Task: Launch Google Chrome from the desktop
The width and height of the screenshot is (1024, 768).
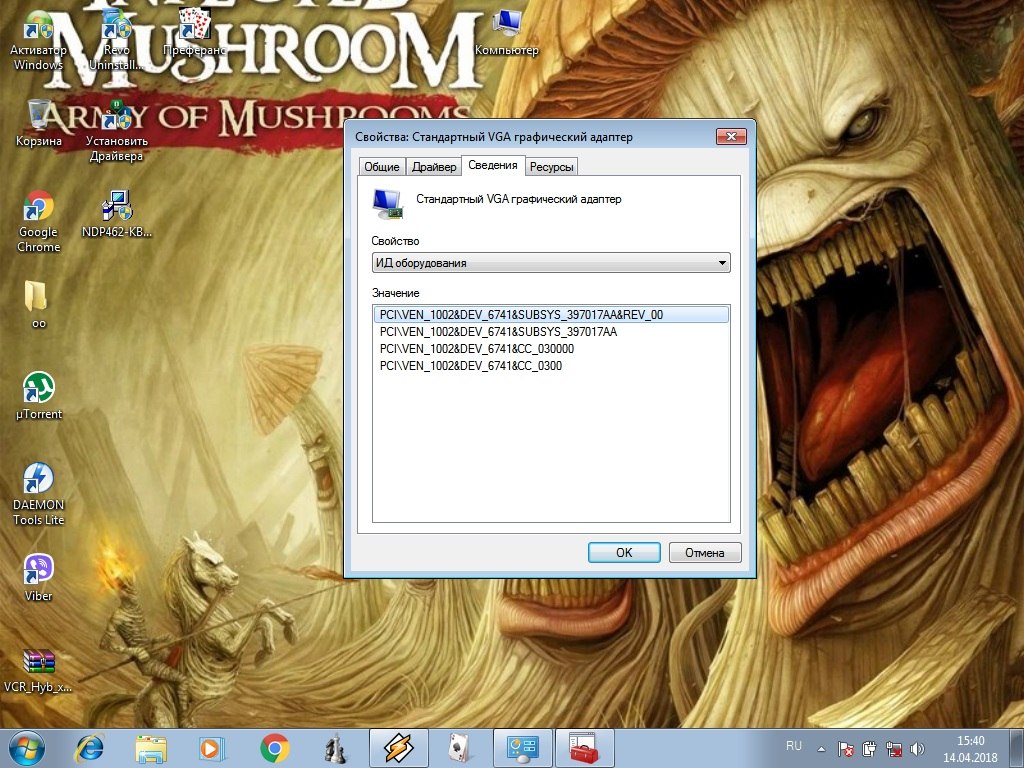Action: point(39,221)
